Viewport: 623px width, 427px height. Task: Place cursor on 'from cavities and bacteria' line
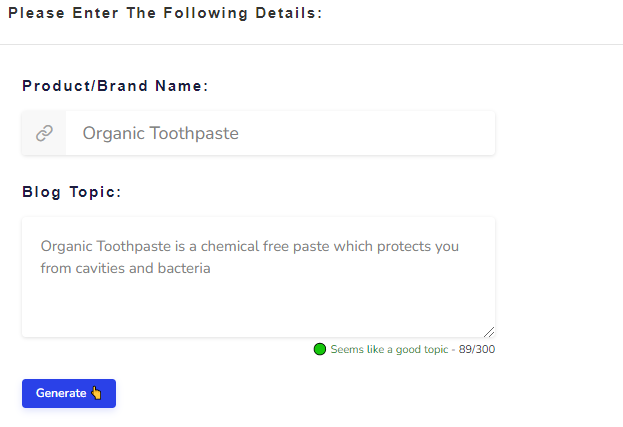click(x=126, y=268)
